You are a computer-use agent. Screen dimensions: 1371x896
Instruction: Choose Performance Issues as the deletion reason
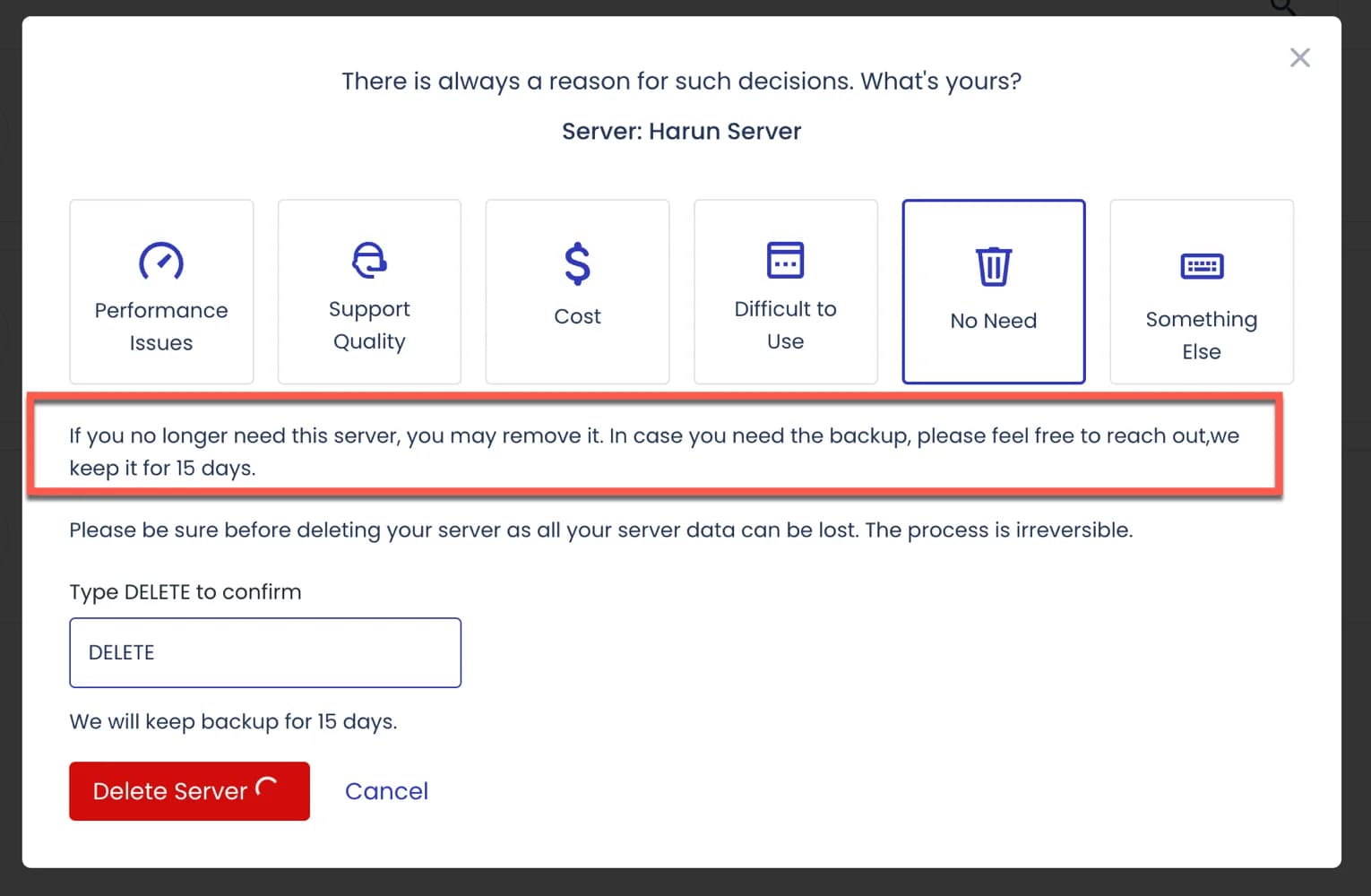point(161,291)
